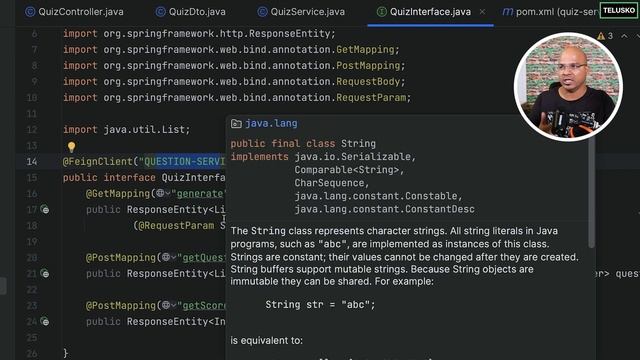Open the QuizDto.java tab
Screen dimensions: 640x360
pos(191,12)
